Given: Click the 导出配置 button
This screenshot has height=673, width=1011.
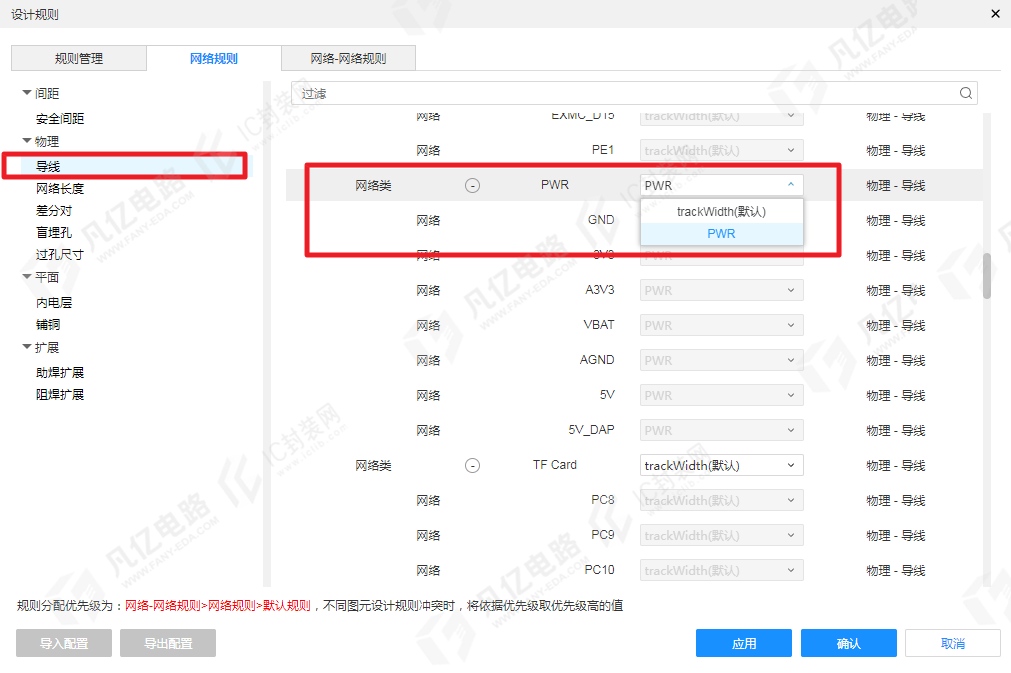Looking at the screenshot, I should (168, 643).
